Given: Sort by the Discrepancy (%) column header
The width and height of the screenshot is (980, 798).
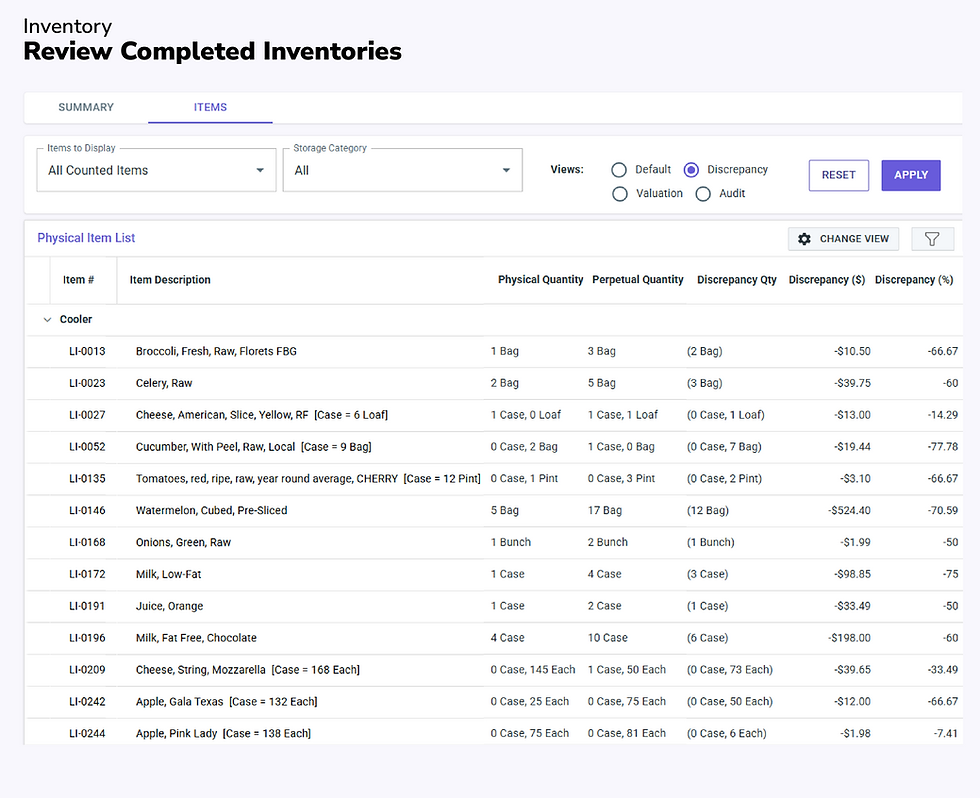Looking at the screenshot, I should coord(914,279).
